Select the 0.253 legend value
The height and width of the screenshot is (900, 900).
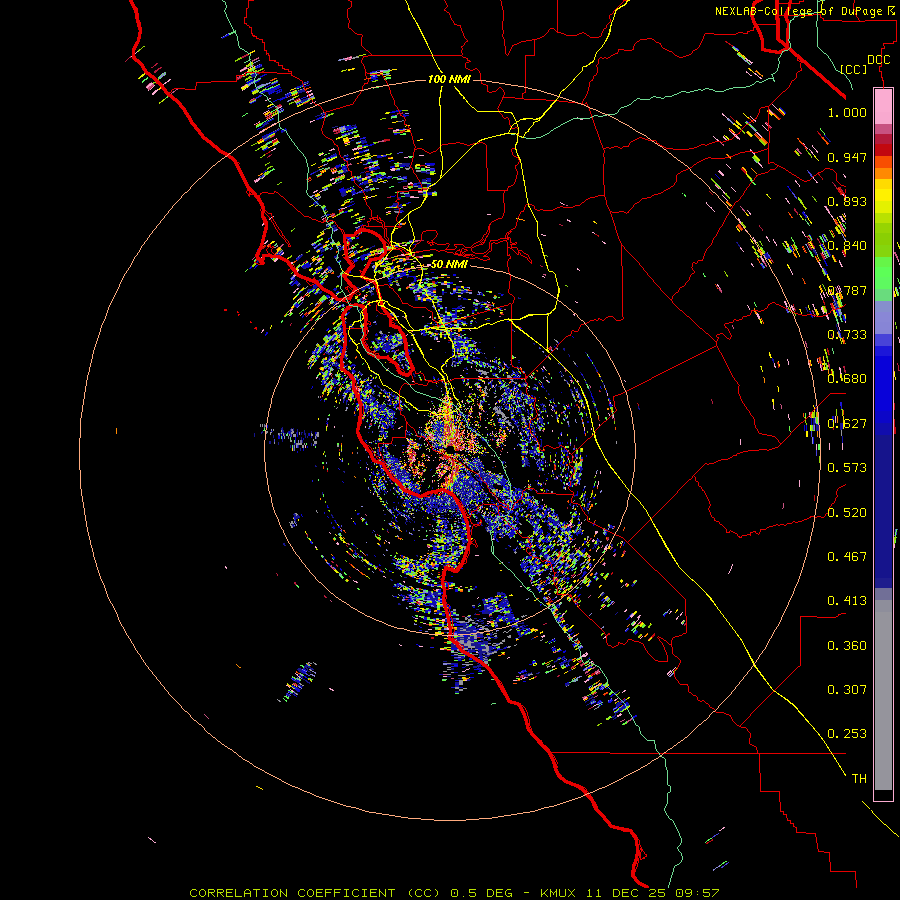[847, 734]
